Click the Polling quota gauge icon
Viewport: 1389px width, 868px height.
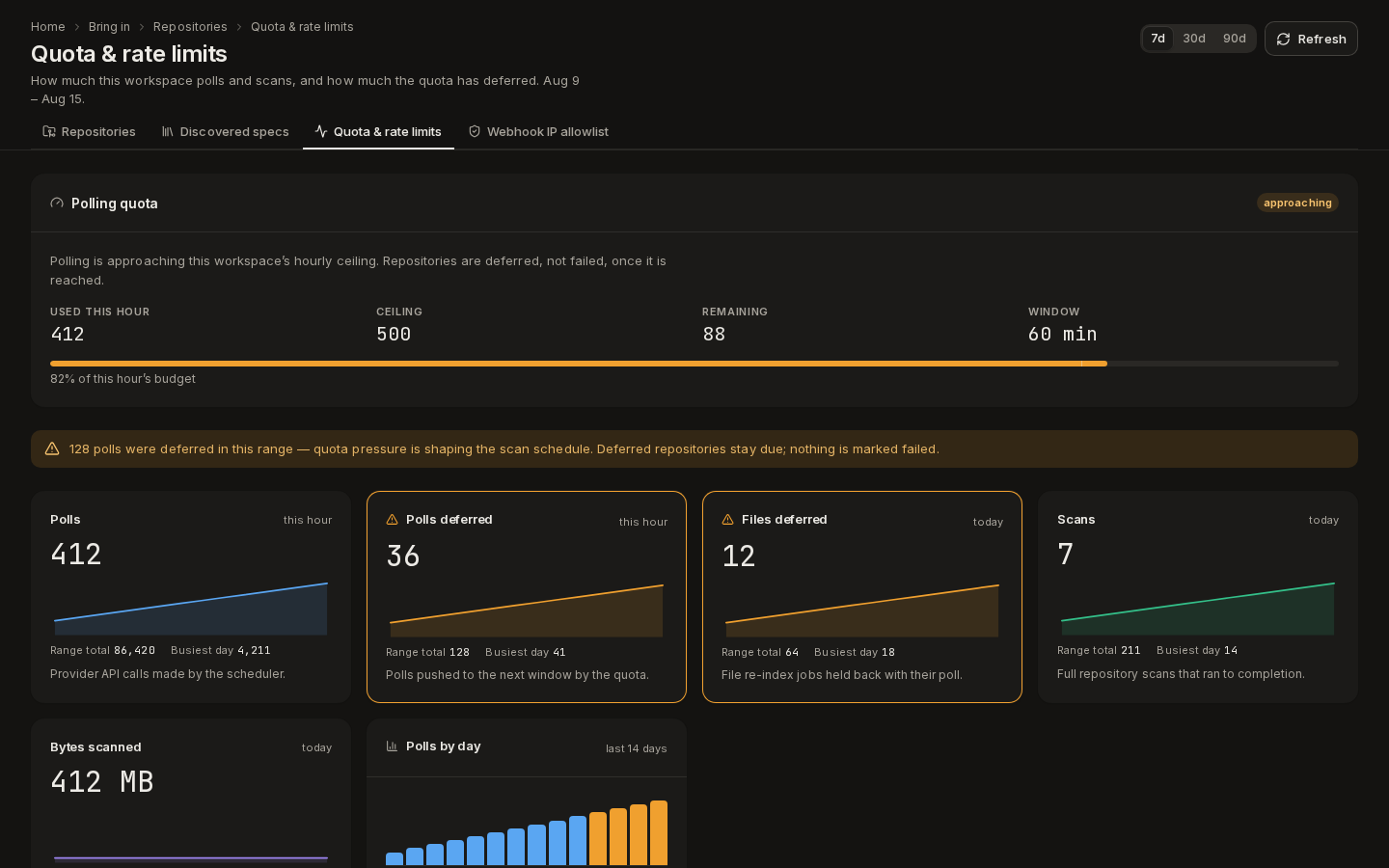[57, 203]
